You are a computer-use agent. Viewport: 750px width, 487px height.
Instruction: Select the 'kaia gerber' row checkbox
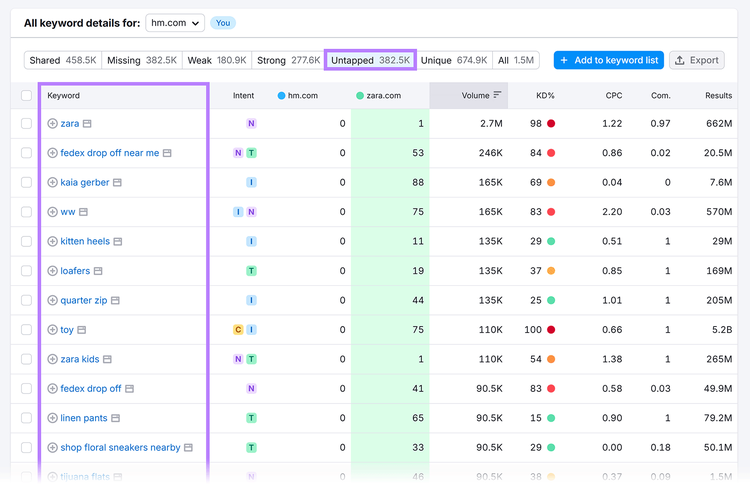click(26, 182)
